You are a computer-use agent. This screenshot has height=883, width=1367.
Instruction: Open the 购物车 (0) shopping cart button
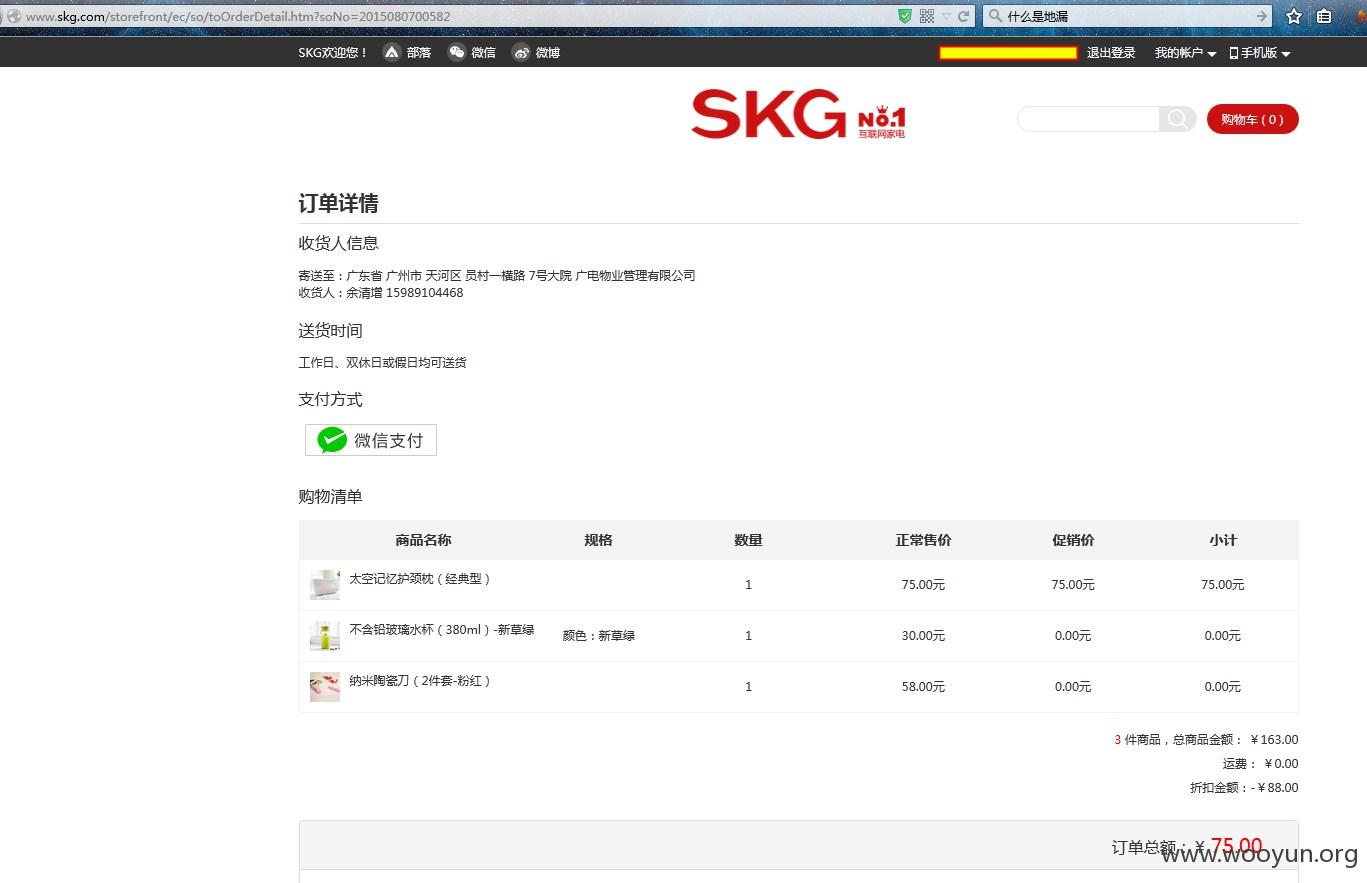point(1252,119)
